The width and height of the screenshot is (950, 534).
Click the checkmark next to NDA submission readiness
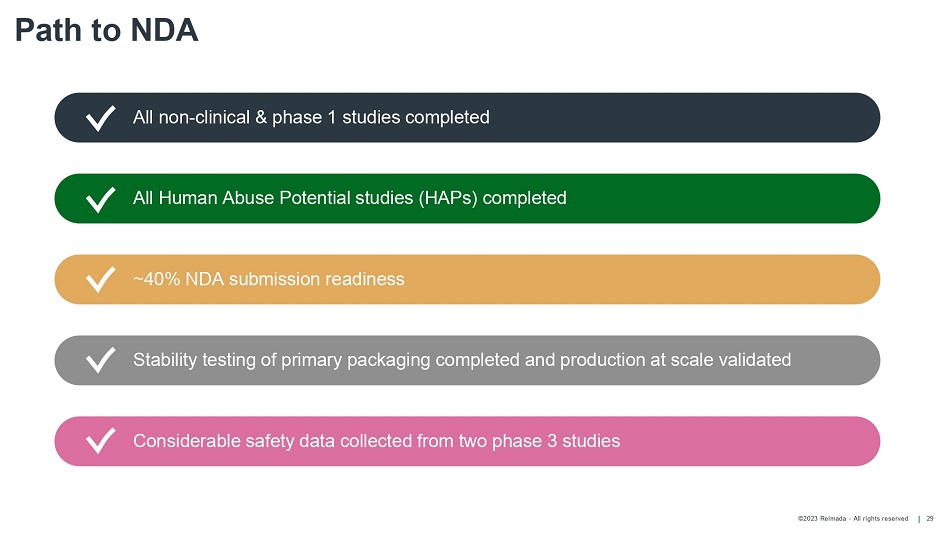tap(100, 280)
